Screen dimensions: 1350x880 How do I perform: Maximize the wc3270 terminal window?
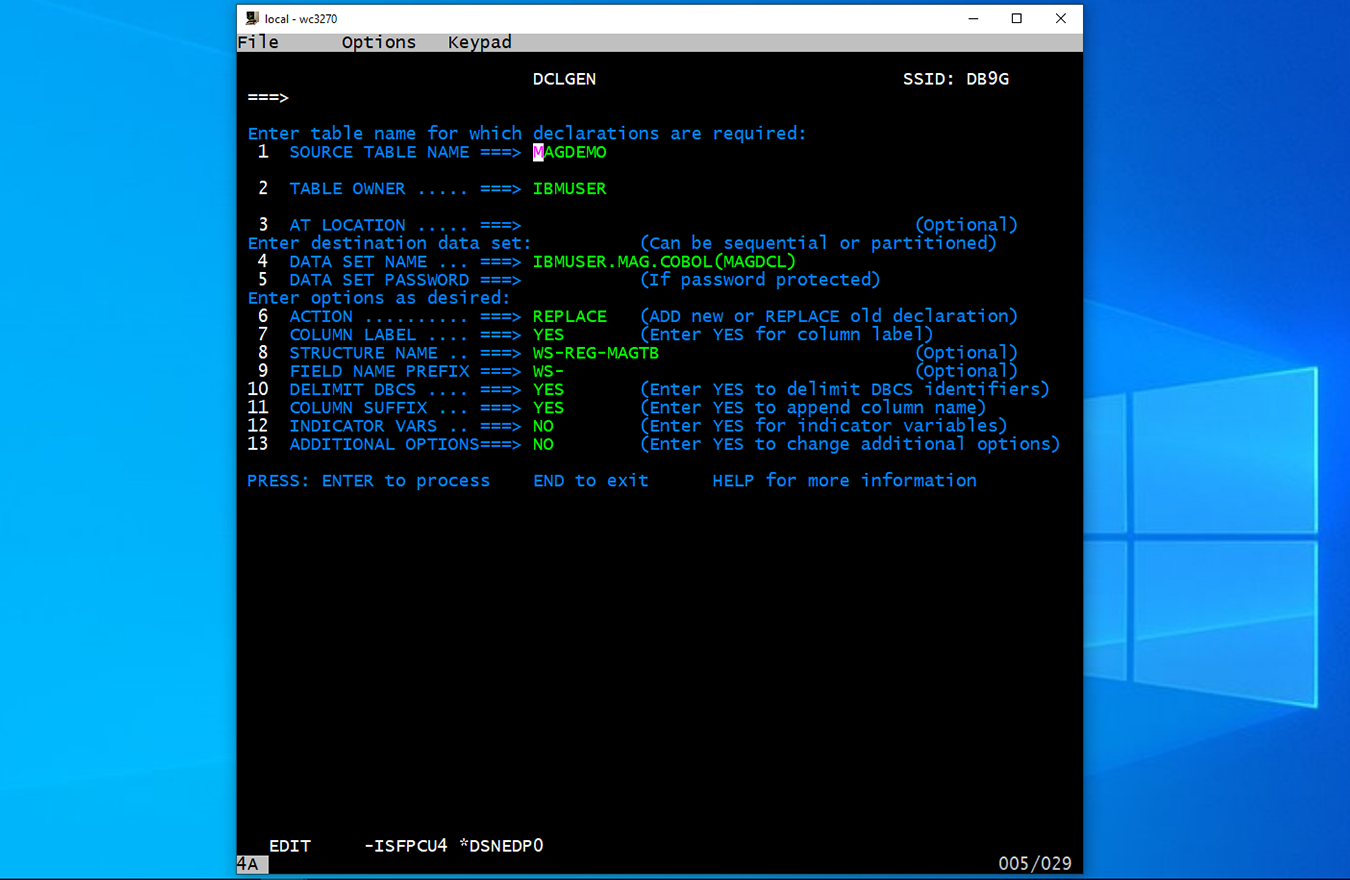(x=1017, y=18)
